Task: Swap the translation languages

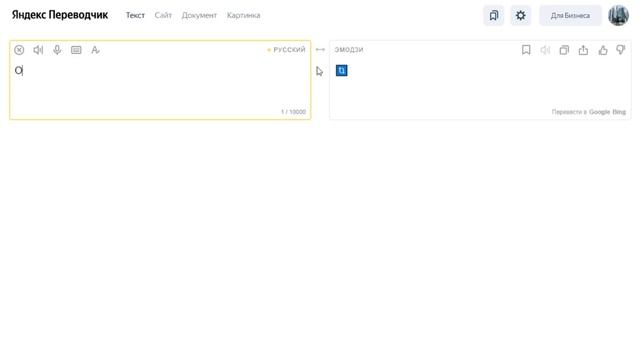Action: 320,50
